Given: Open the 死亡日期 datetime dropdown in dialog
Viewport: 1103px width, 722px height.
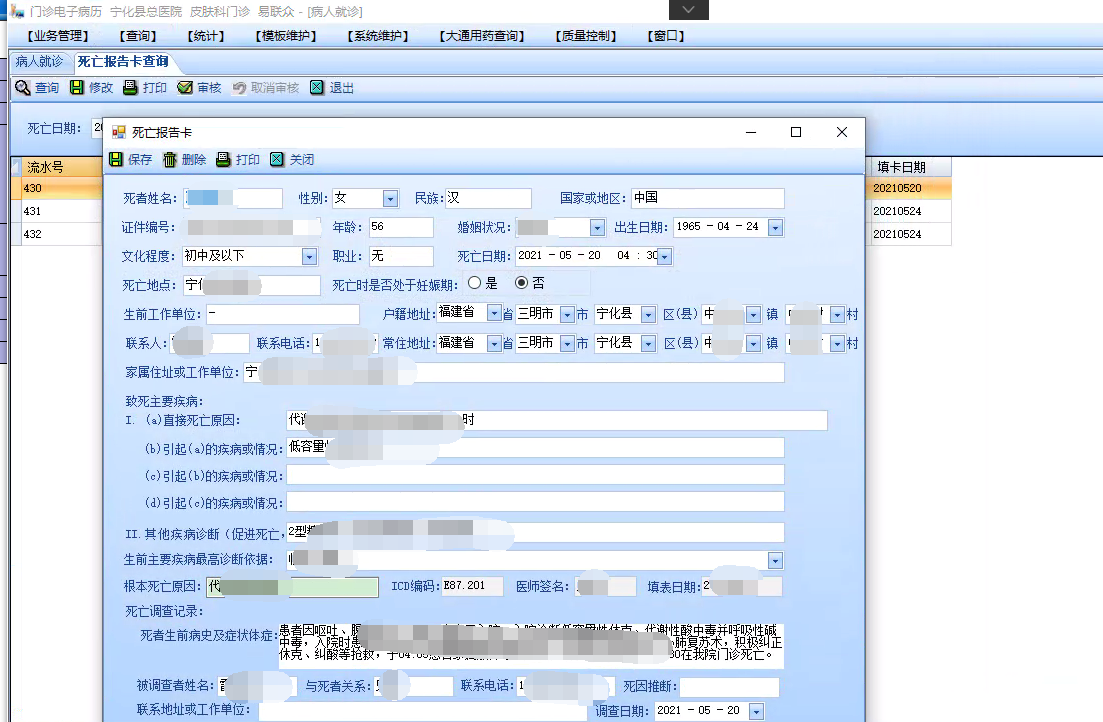Looking at the screenshot, I should pos(665,257).
